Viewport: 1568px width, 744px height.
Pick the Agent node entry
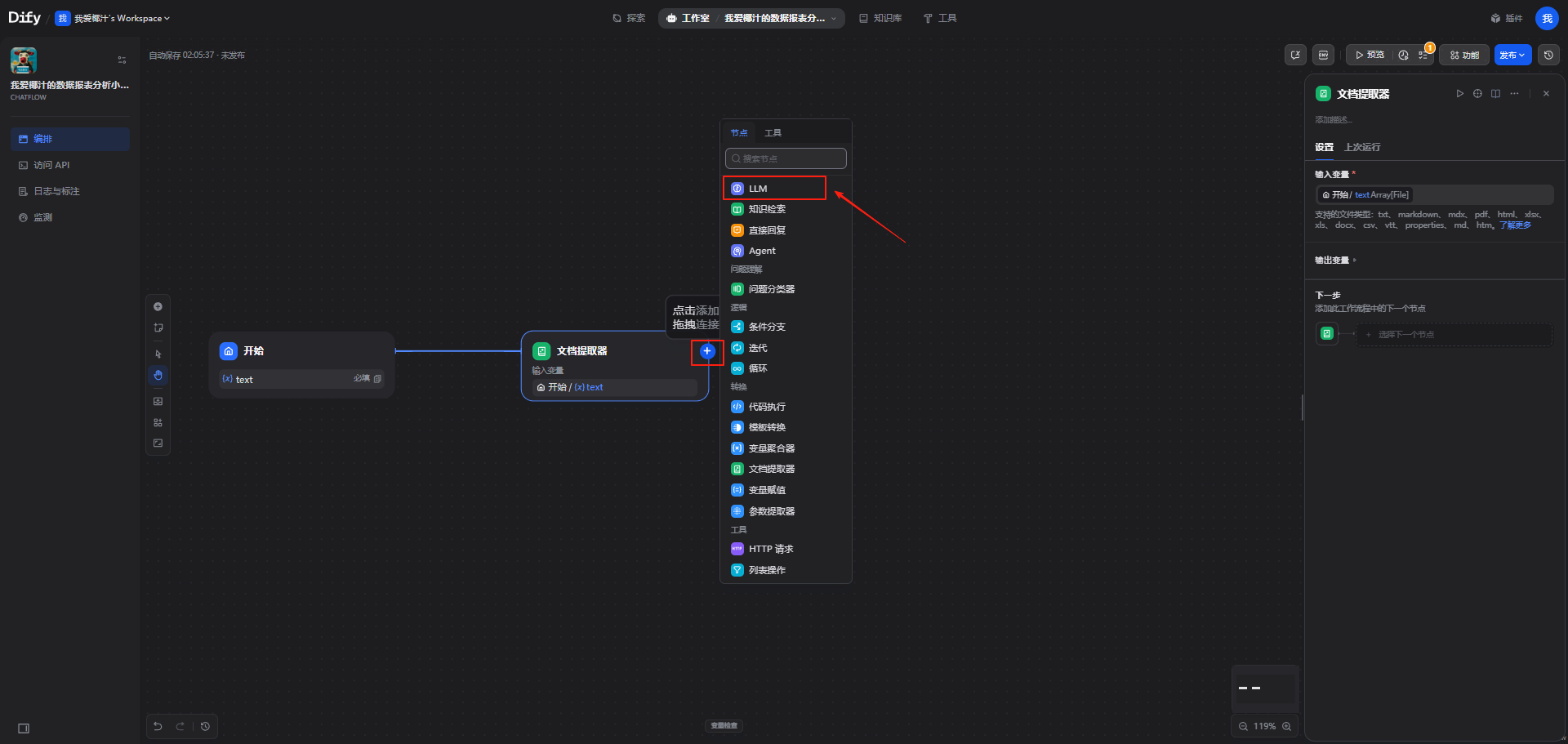[x=786, y=251]
